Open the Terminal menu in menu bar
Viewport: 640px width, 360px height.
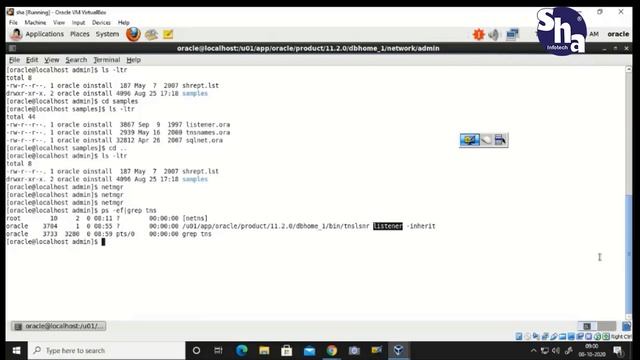(107, 60)
